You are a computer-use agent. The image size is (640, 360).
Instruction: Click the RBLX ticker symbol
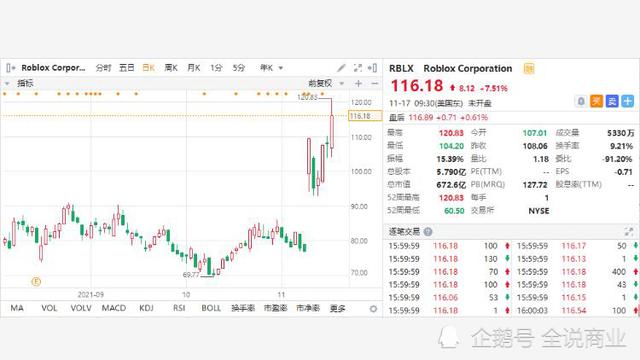(401, 69)
